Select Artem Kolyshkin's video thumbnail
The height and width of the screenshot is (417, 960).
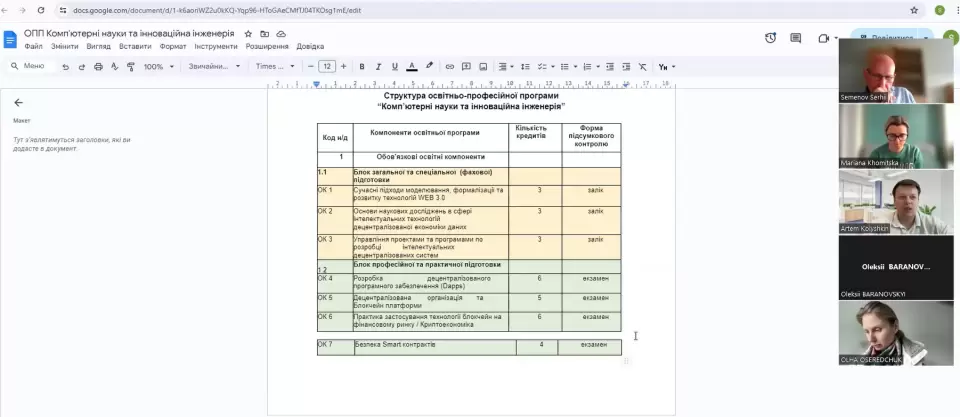coord(896,202)
